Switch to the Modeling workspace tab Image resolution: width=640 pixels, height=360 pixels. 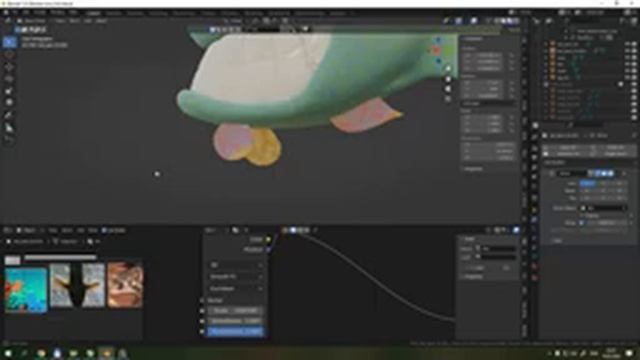click(113, 13)
